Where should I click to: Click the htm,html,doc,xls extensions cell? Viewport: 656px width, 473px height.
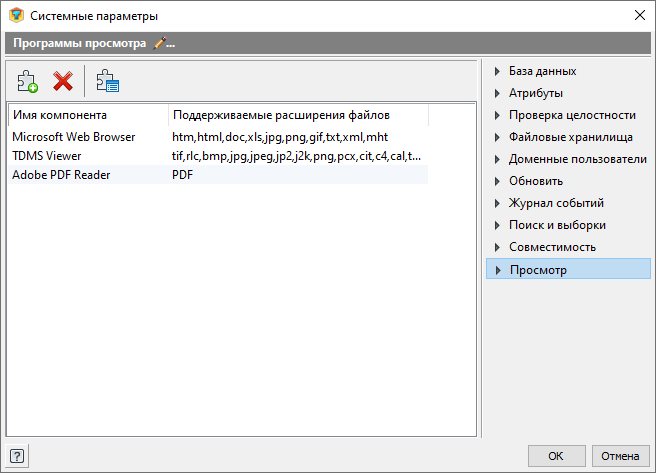tap(280, 137)
